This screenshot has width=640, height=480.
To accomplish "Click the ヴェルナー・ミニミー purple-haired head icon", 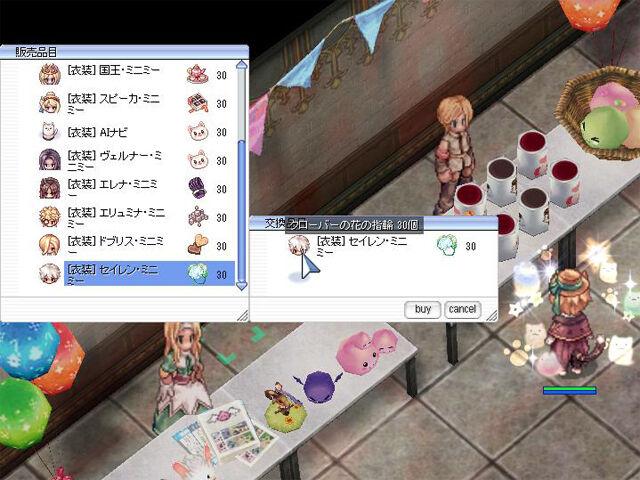I will pos(50,160).
